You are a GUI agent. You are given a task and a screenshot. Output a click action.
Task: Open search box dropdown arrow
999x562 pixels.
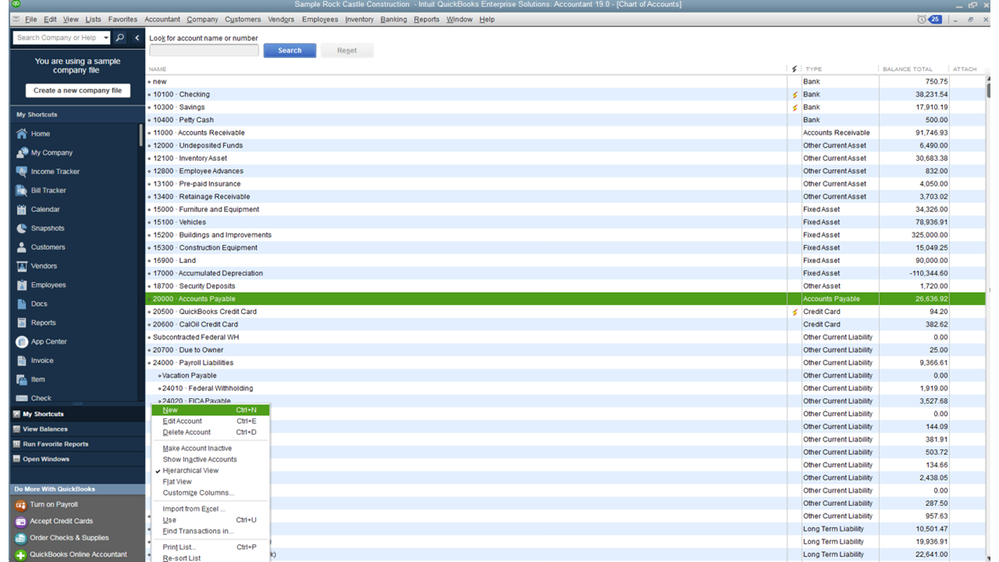106,38
